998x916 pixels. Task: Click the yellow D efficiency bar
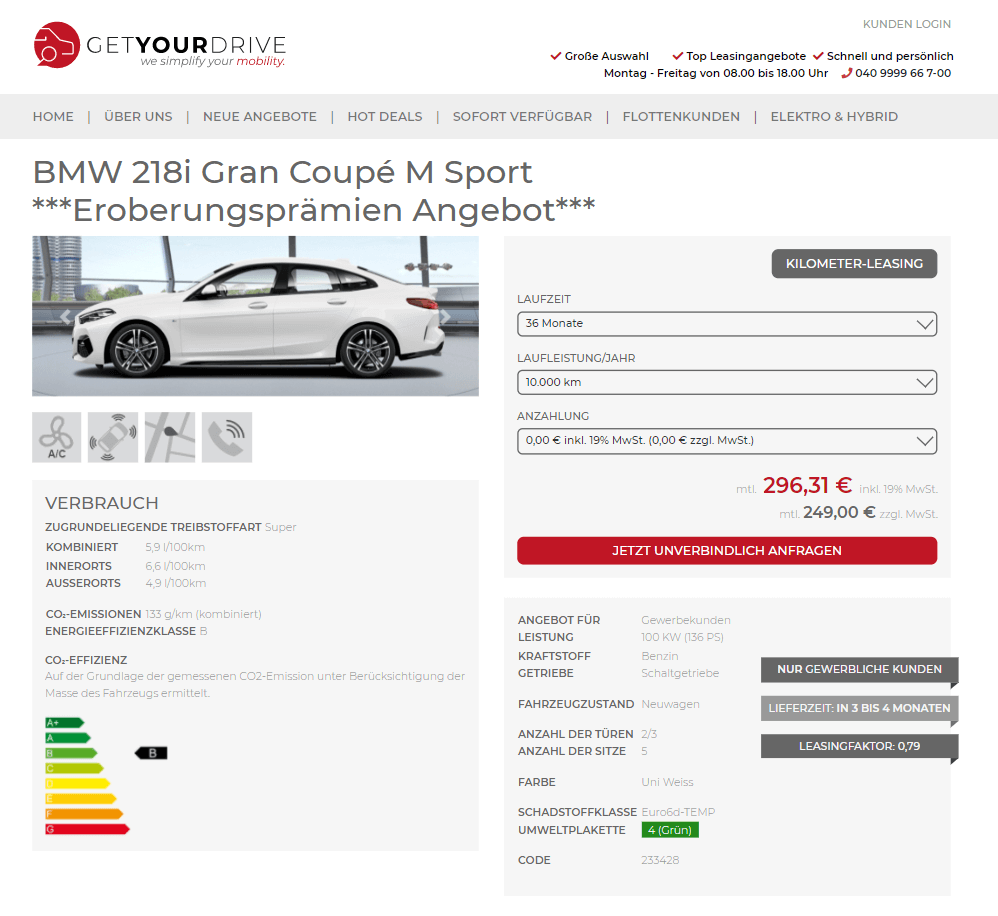click(x=78, y=783)
